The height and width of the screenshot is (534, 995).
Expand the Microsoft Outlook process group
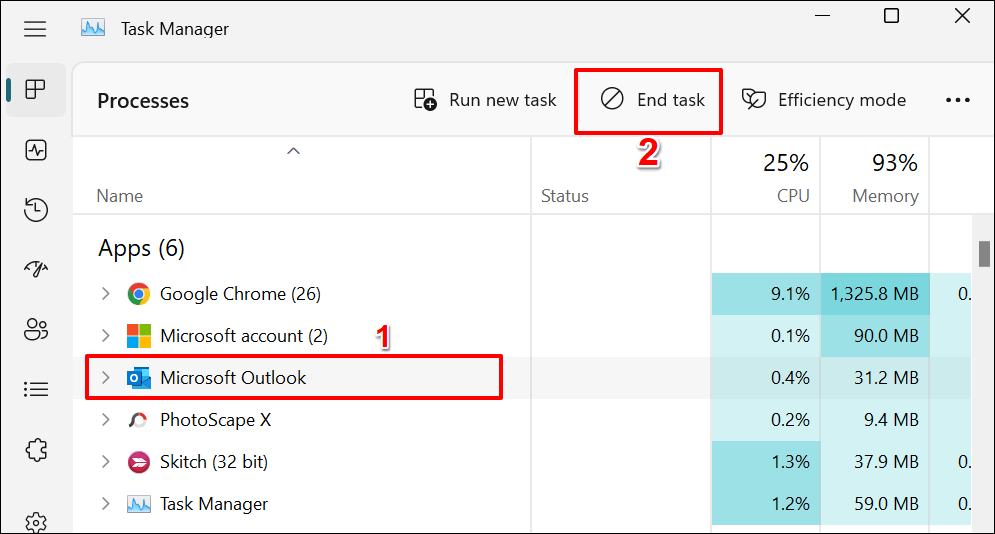tap(106, 378)
